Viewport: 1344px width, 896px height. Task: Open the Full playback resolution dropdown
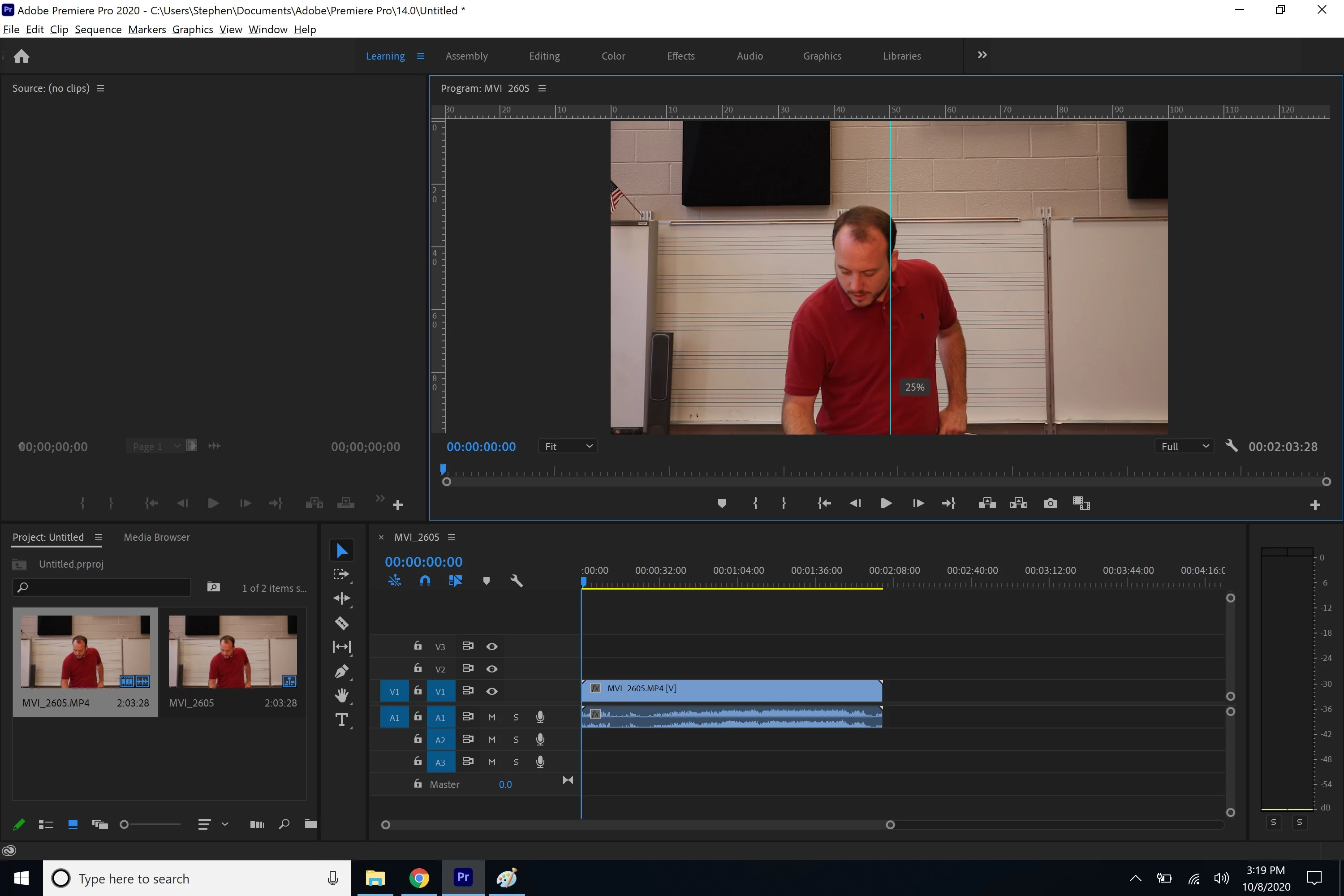[x=1185, y=446]
